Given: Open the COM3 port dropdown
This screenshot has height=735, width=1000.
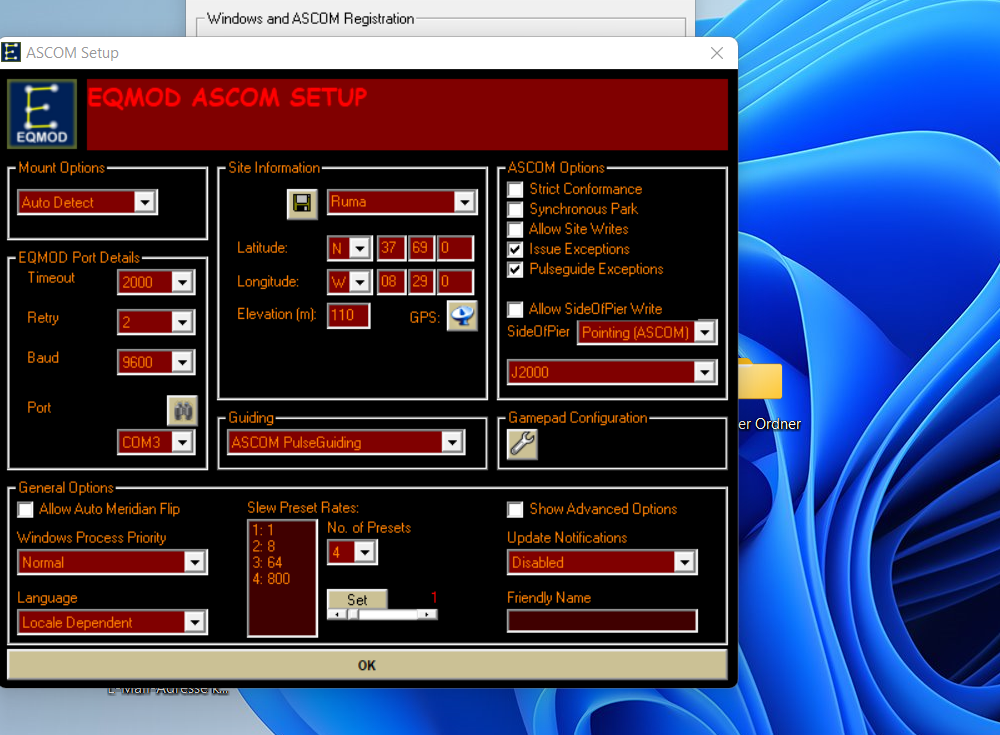Looking at the screenshot, I should click(182, 442).
